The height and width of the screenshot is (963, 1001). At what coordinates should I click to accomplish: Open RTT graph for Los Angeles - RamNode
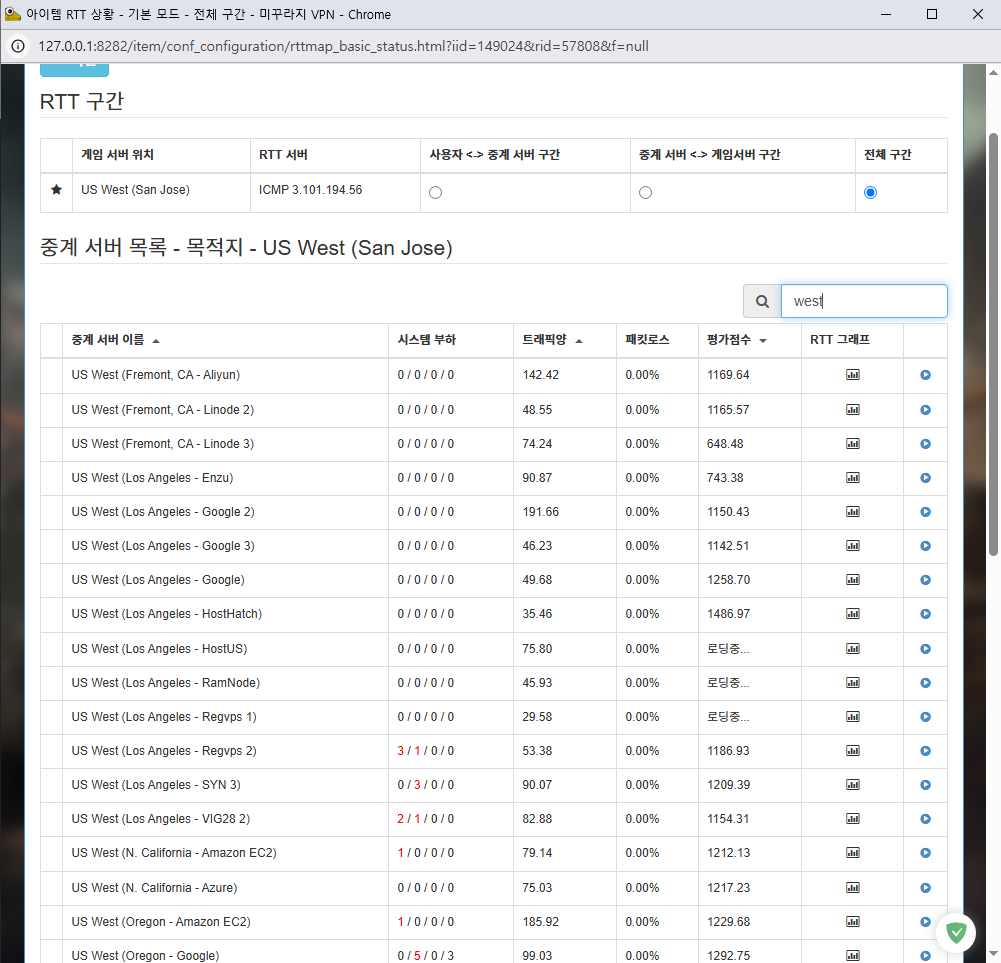tap(852, 683)
